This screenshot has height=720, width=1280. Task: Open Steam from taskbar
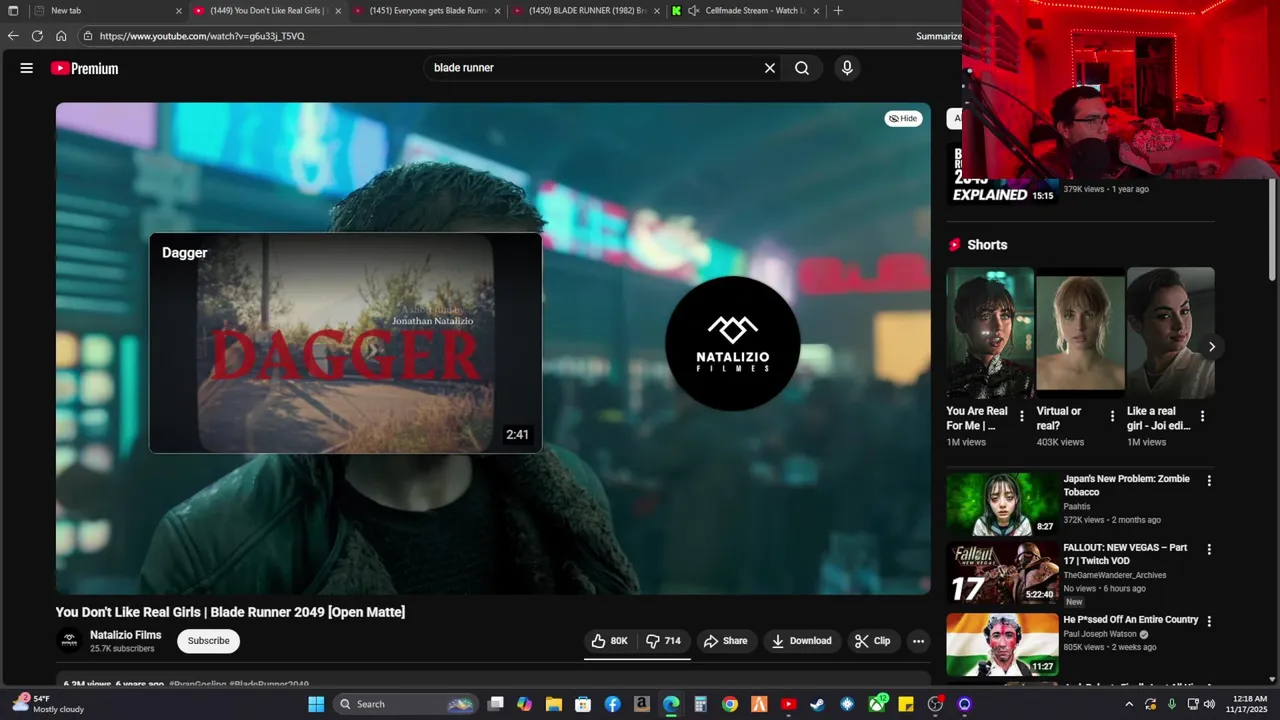(x=817, y=704)
